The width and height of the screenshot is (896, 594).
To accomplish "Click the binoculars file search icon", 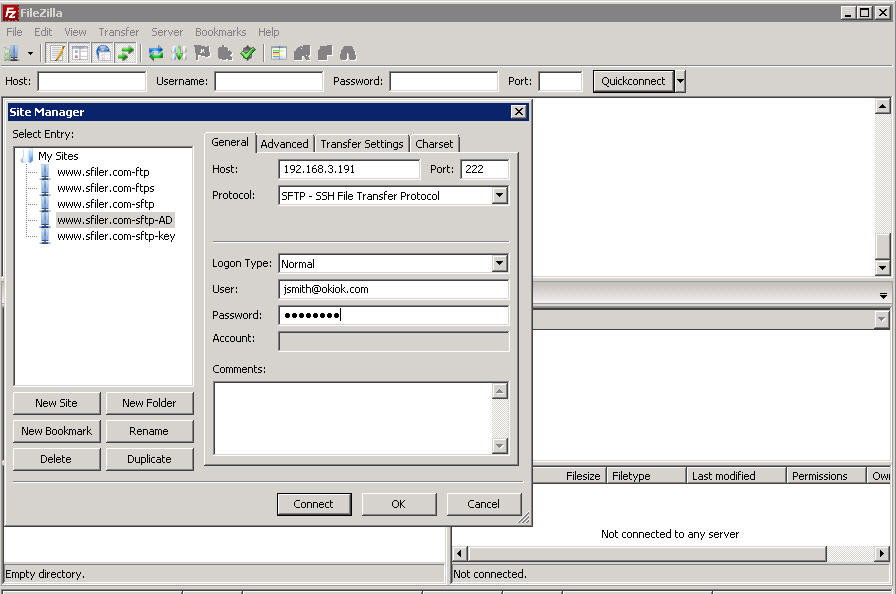I will [x=347, y=53].
